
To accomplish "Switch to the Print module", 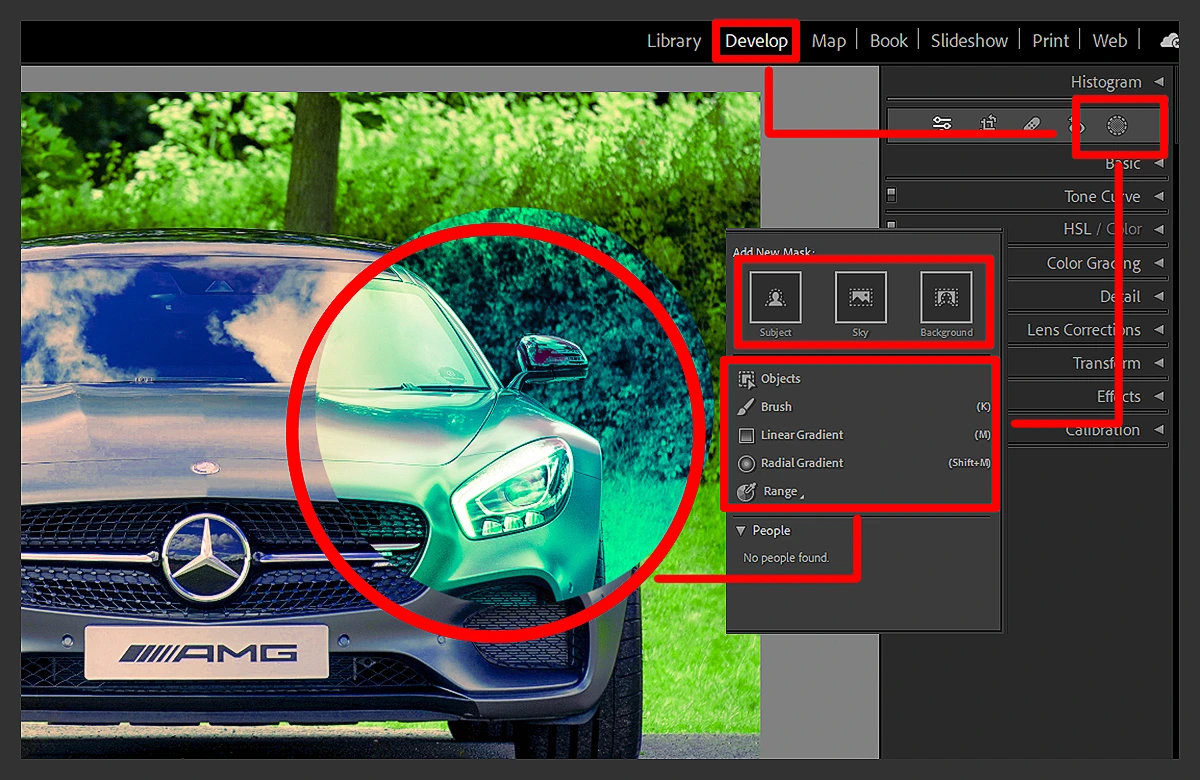I will [1051, 41].
